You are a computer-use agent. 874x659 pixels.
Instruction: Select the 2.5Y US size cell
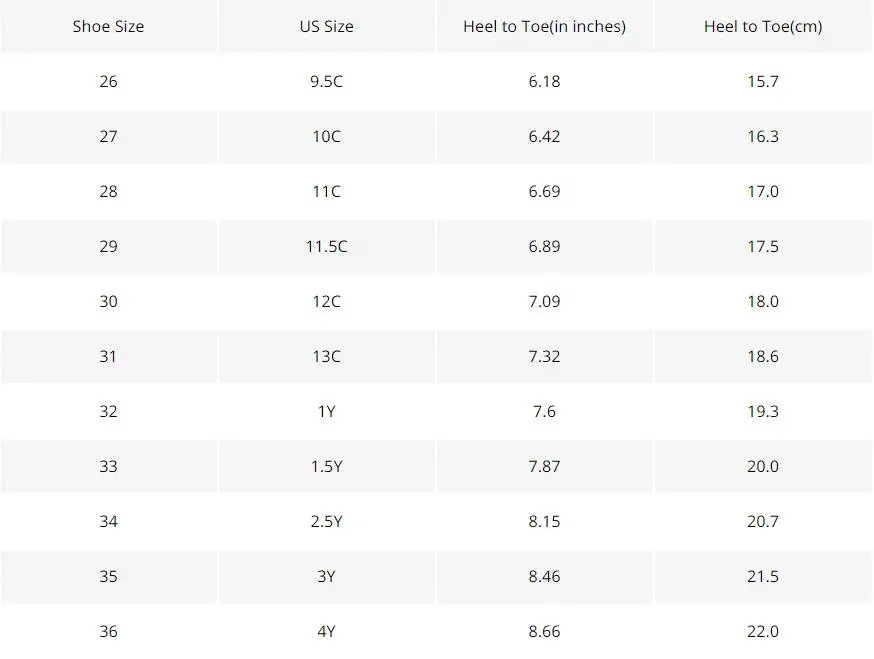point(327,521)
